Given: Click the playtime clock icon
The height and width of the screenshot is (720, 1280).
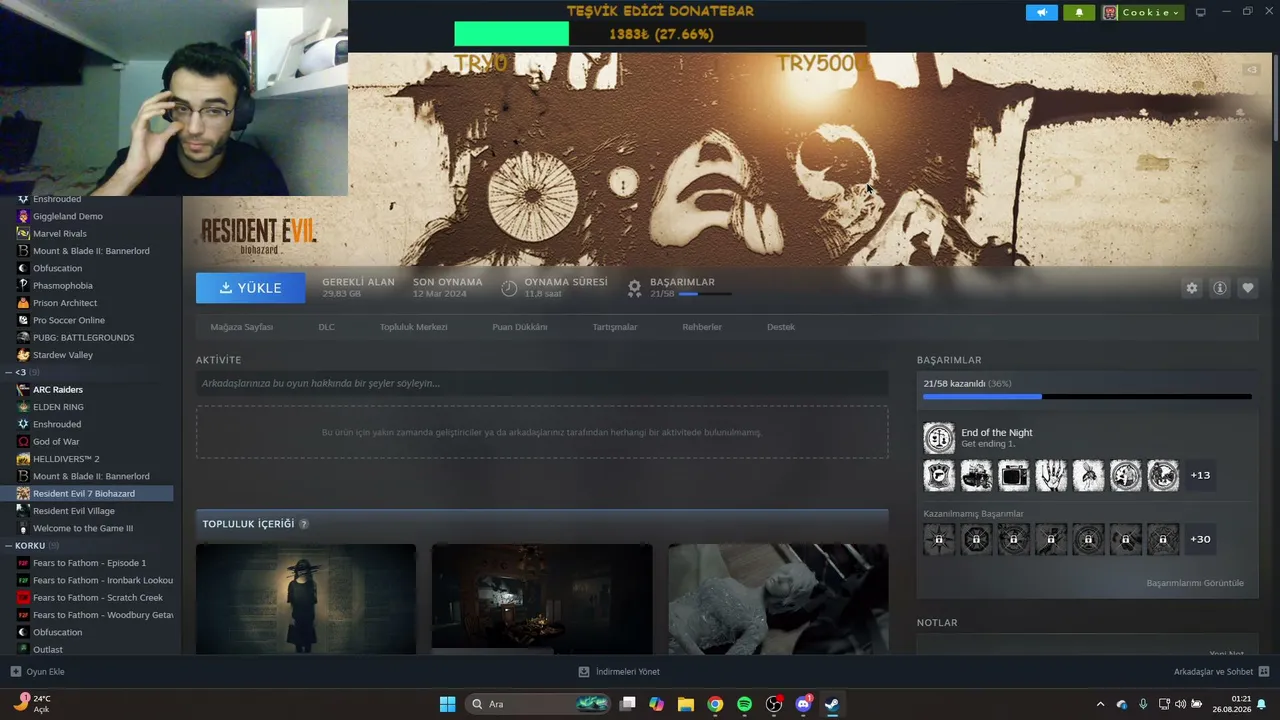Looking at the screenshot, I should tap(509, 288).
